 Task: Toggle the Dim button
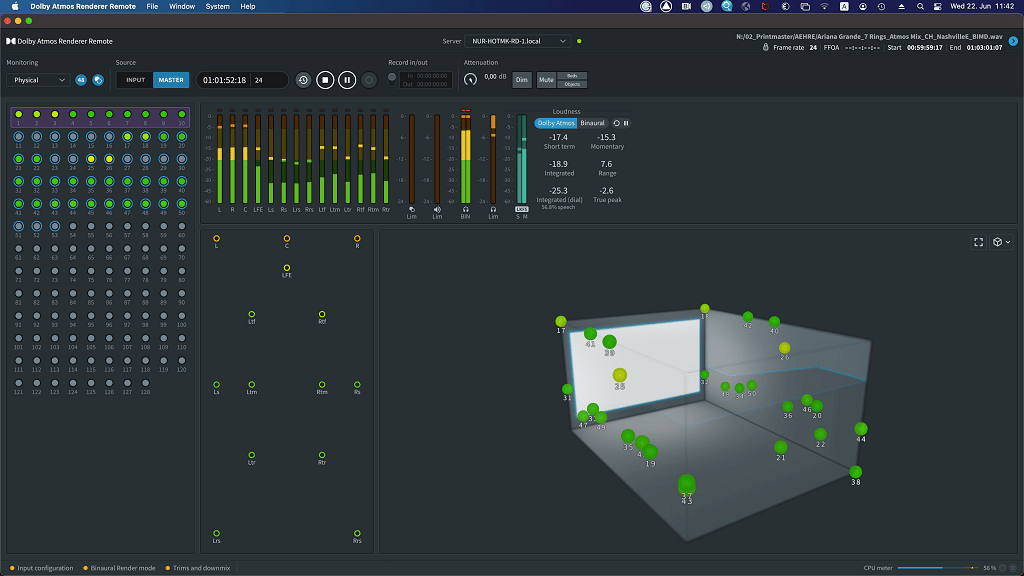(x=522, y=80)
